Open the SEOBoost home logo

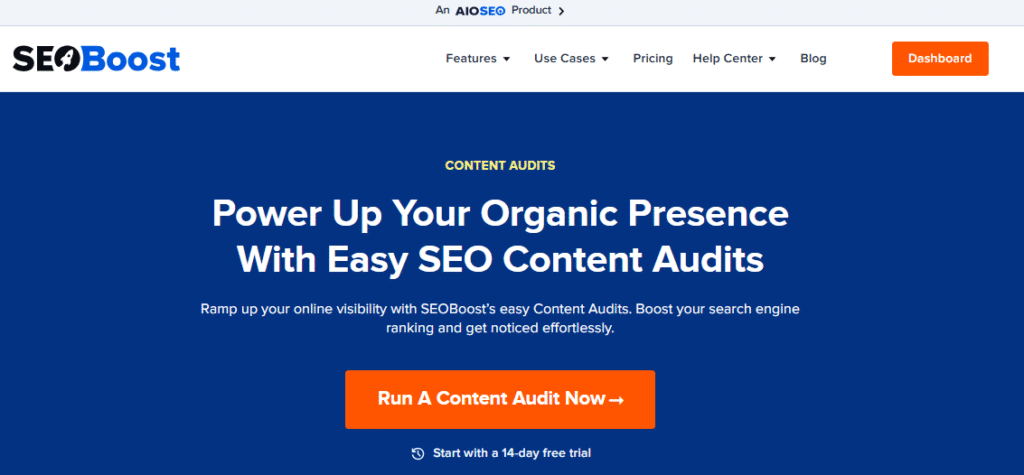tap(96, 59)
